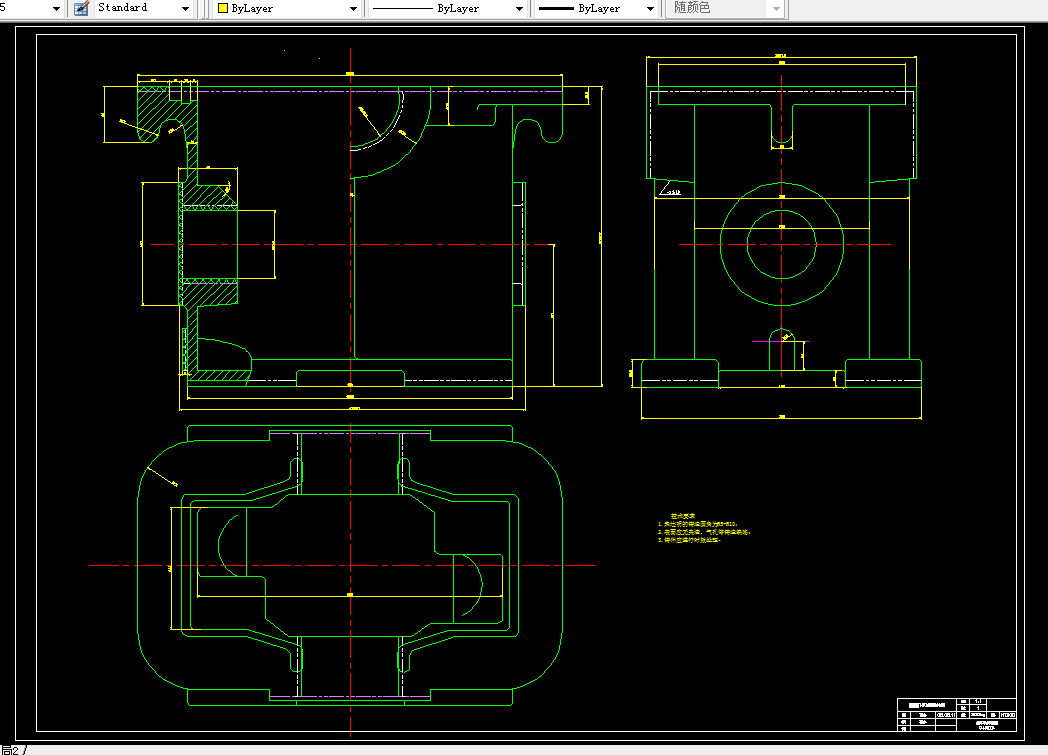Open the dimension style manager icon
This screenshot has height=755, width=1048.
81,9
